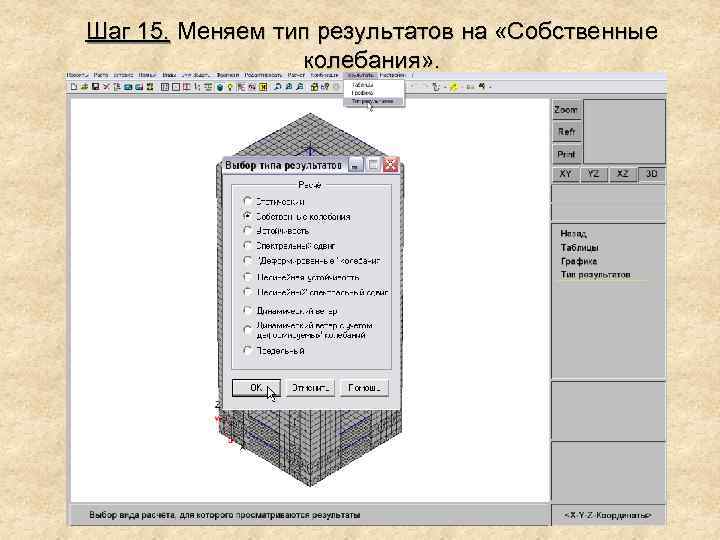Select the Статический radio option

(248, 201)
